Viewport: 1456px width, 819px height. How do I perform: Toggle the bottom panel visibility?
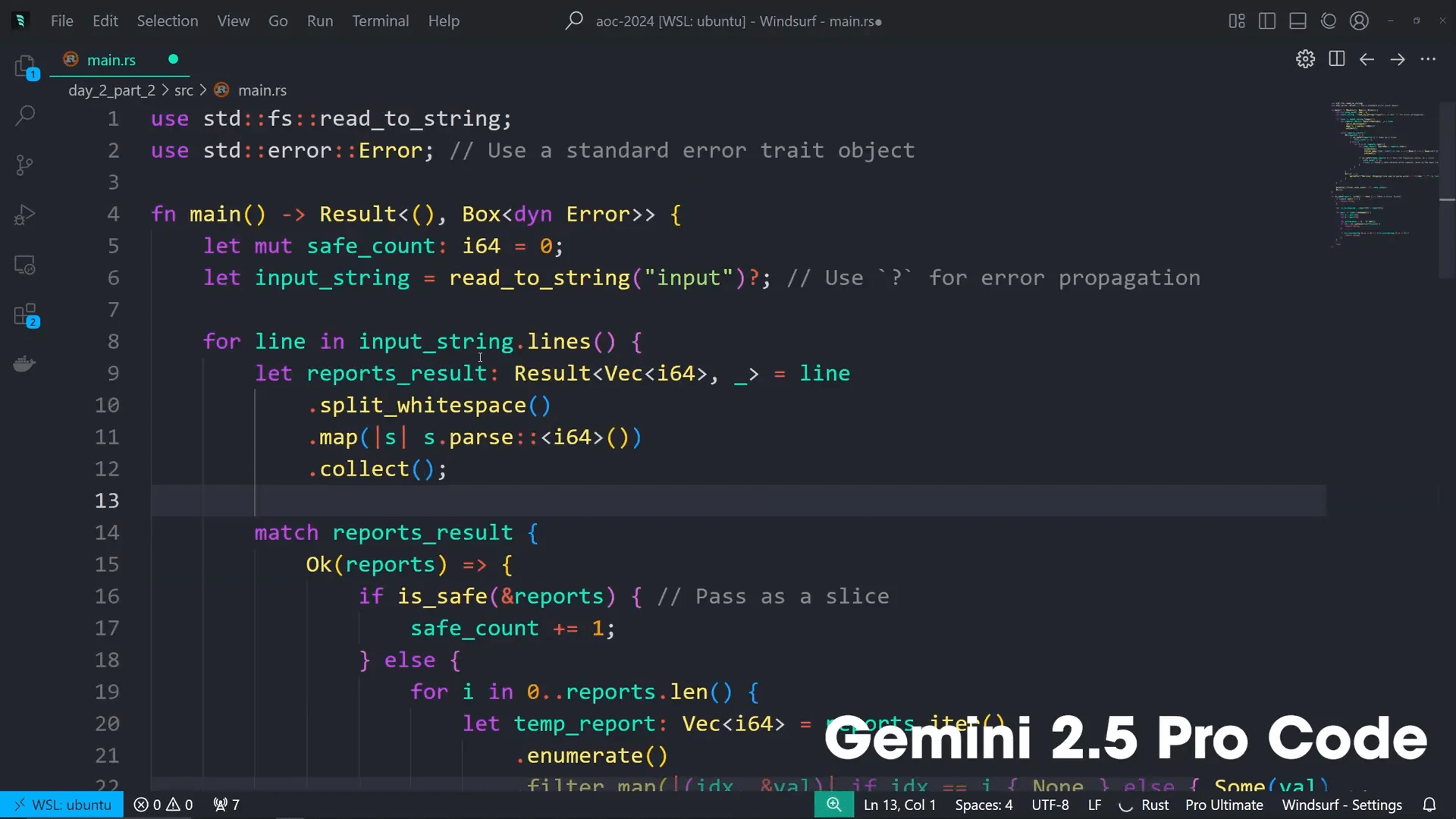(1298, 20)
